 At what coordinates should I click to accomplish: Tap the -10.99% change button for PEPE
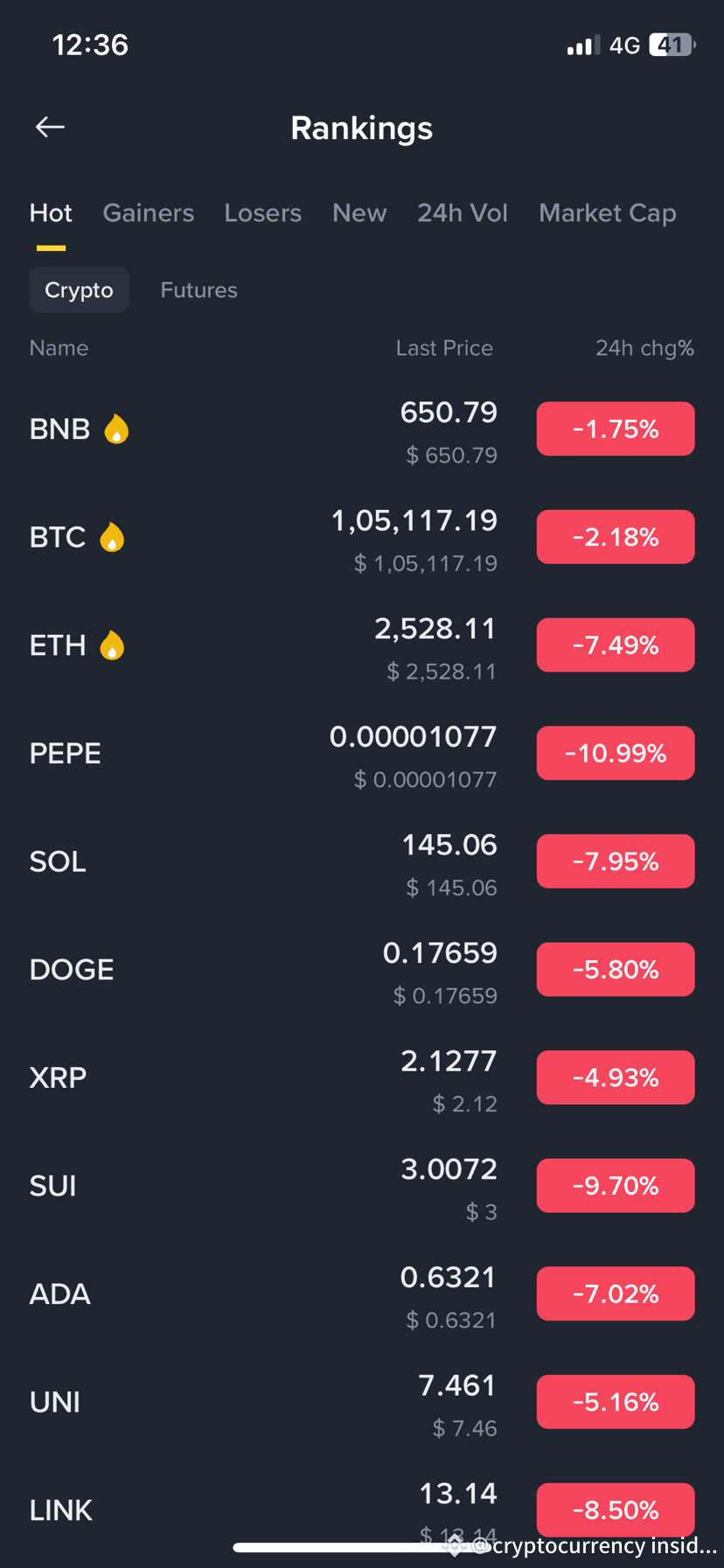tap(616, 753)
